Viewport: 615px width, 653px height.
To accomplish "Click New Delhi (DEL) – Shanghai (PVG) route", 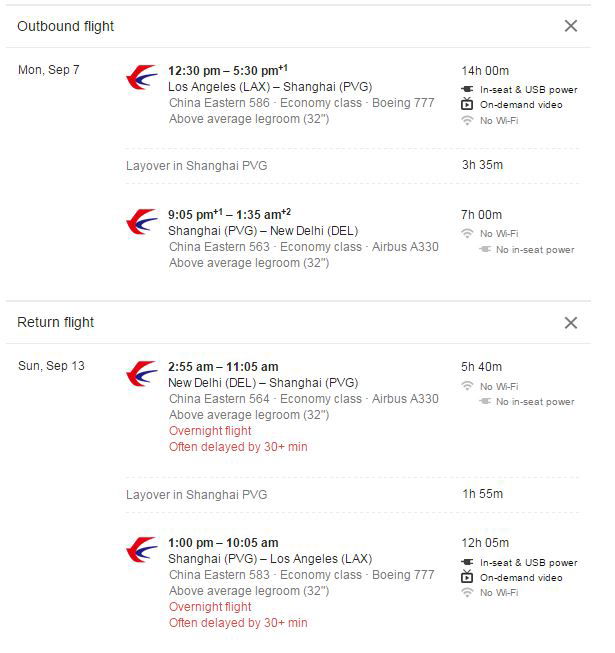I will tap(263, 383).
